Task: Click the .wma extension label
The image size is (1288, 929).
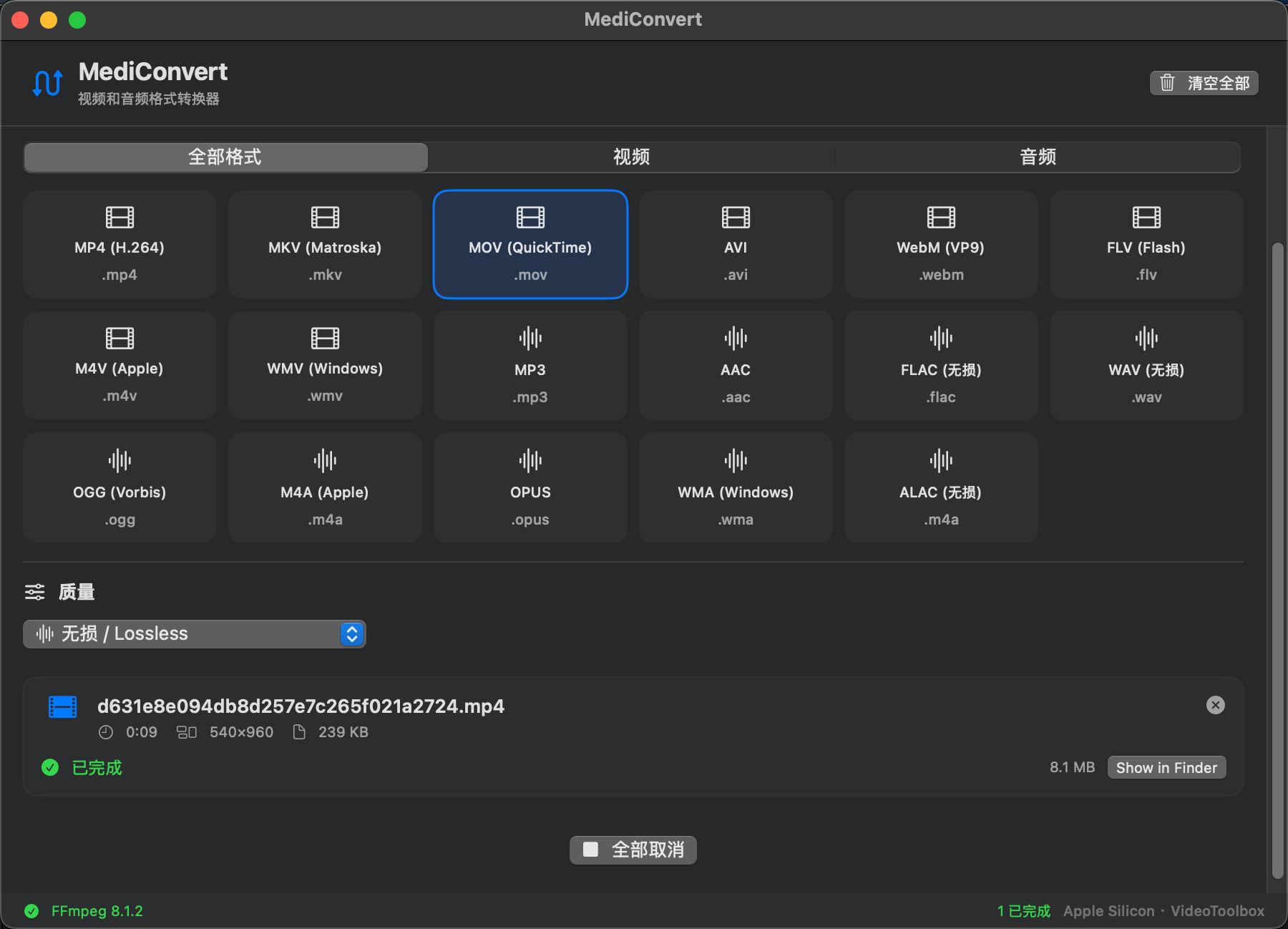Action: [x=736, y=520]
